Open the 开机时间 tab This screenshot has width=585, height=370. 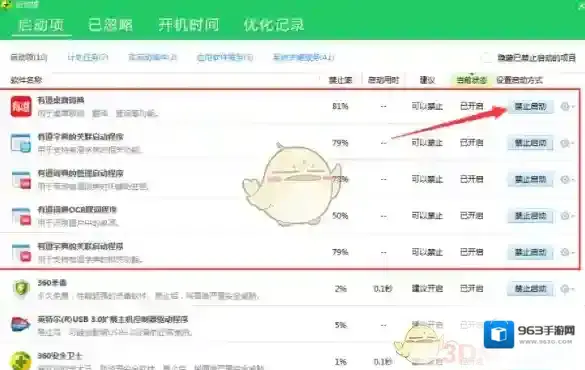(x=188, y=25)
